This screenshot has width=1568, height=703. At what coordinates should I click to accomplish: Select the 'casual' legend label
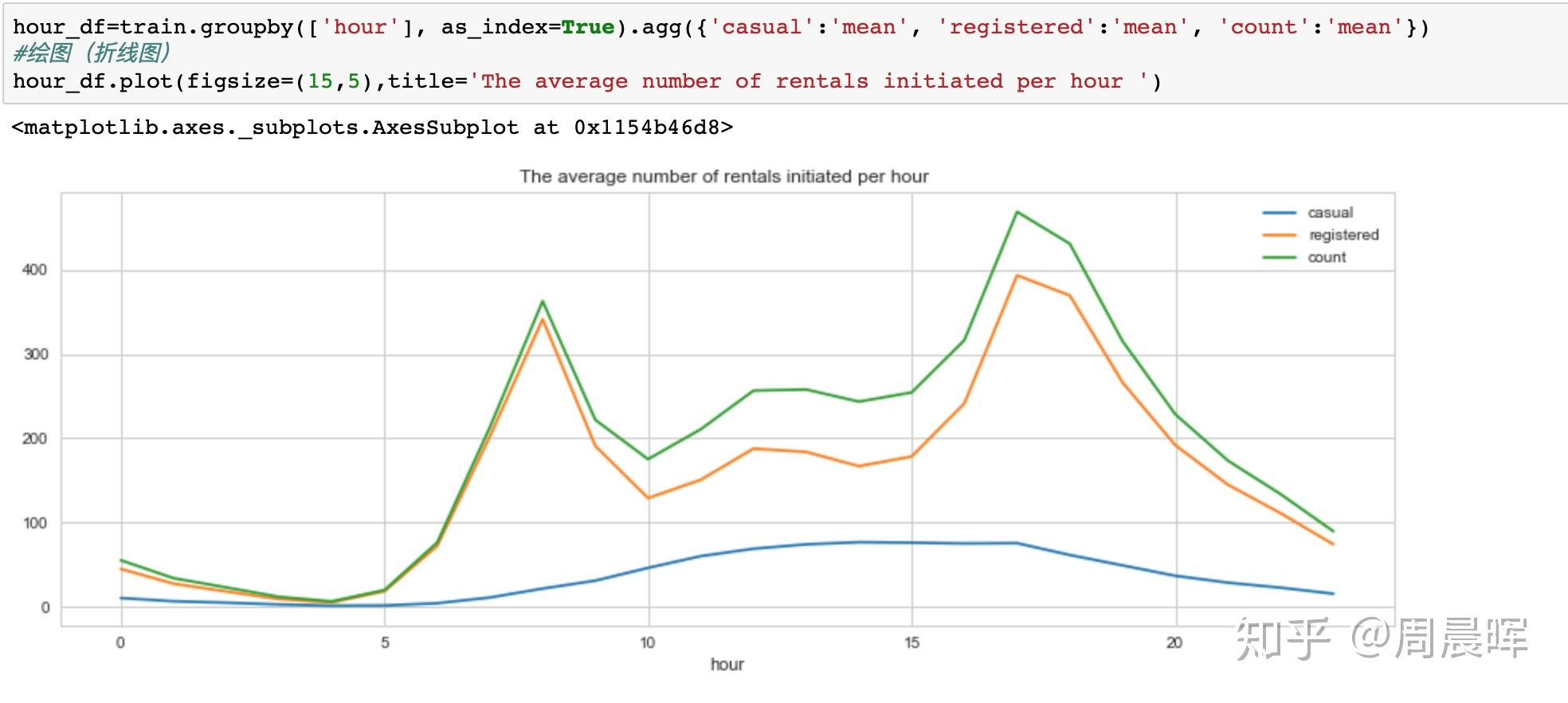point(1330,213)
